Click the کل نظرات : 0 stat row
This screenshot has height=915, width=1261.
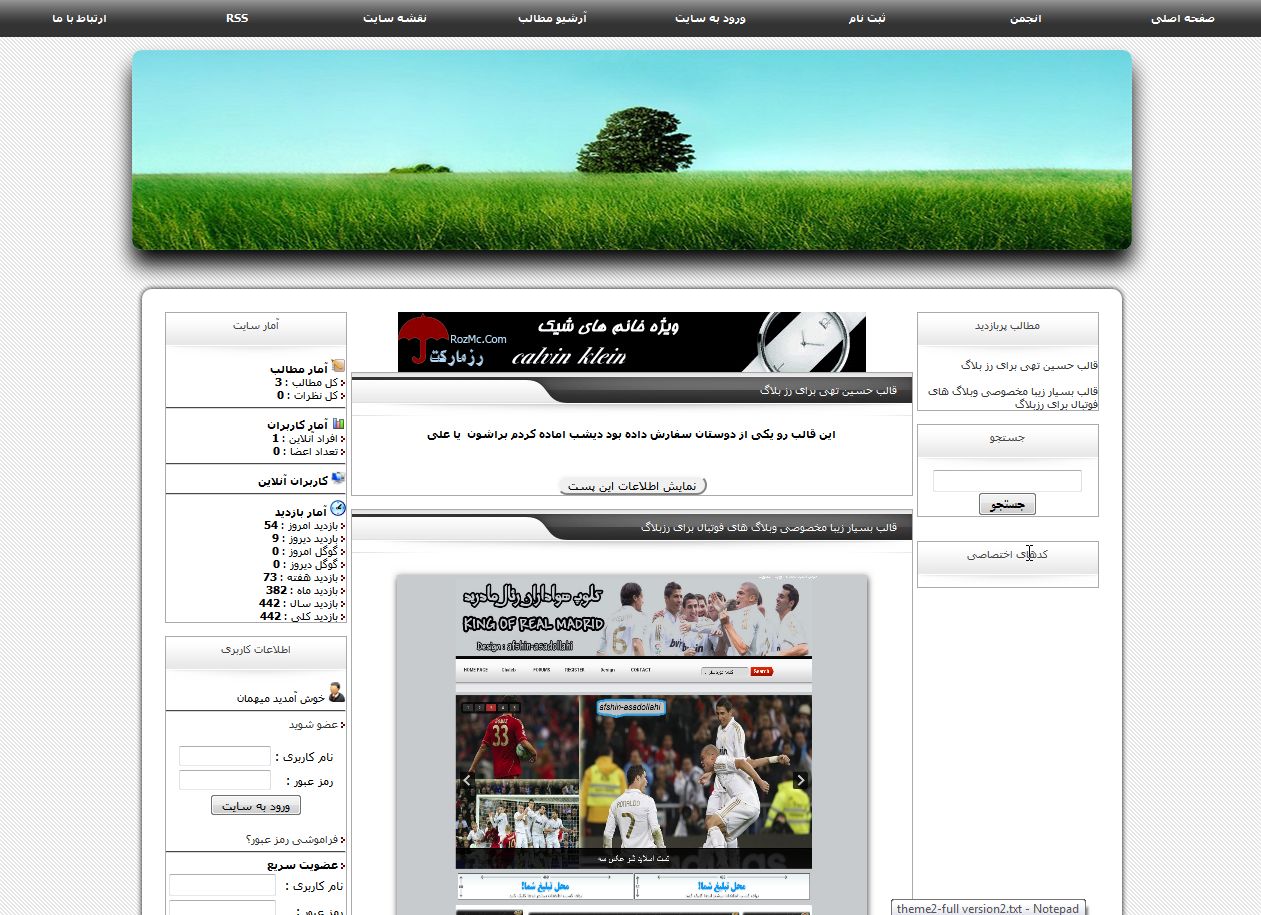pos(309,395)
